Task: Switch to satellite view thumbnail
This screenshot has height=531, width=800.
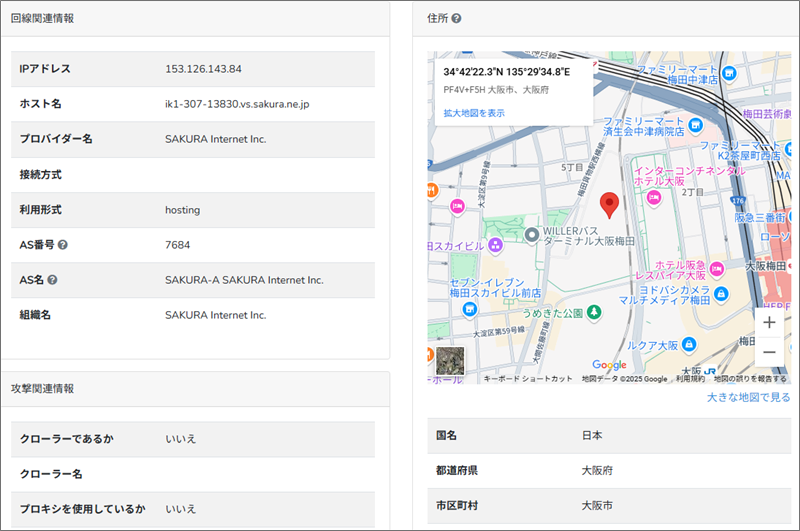Action: (x=450, y=361)
